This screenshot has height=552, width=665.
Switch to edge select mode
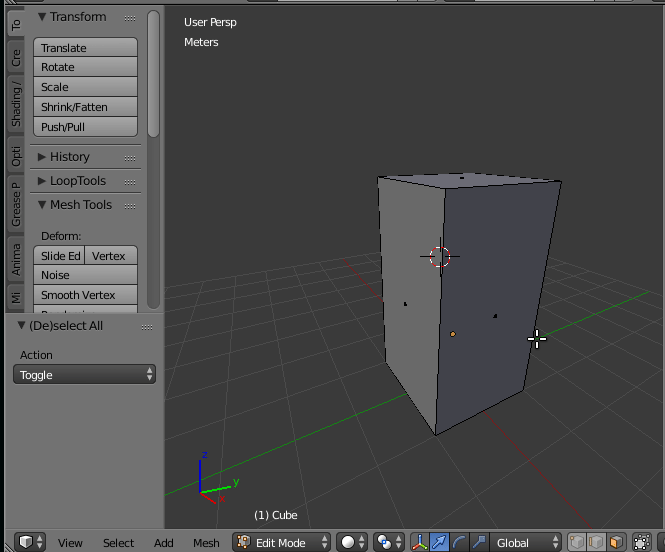(596, 542)
